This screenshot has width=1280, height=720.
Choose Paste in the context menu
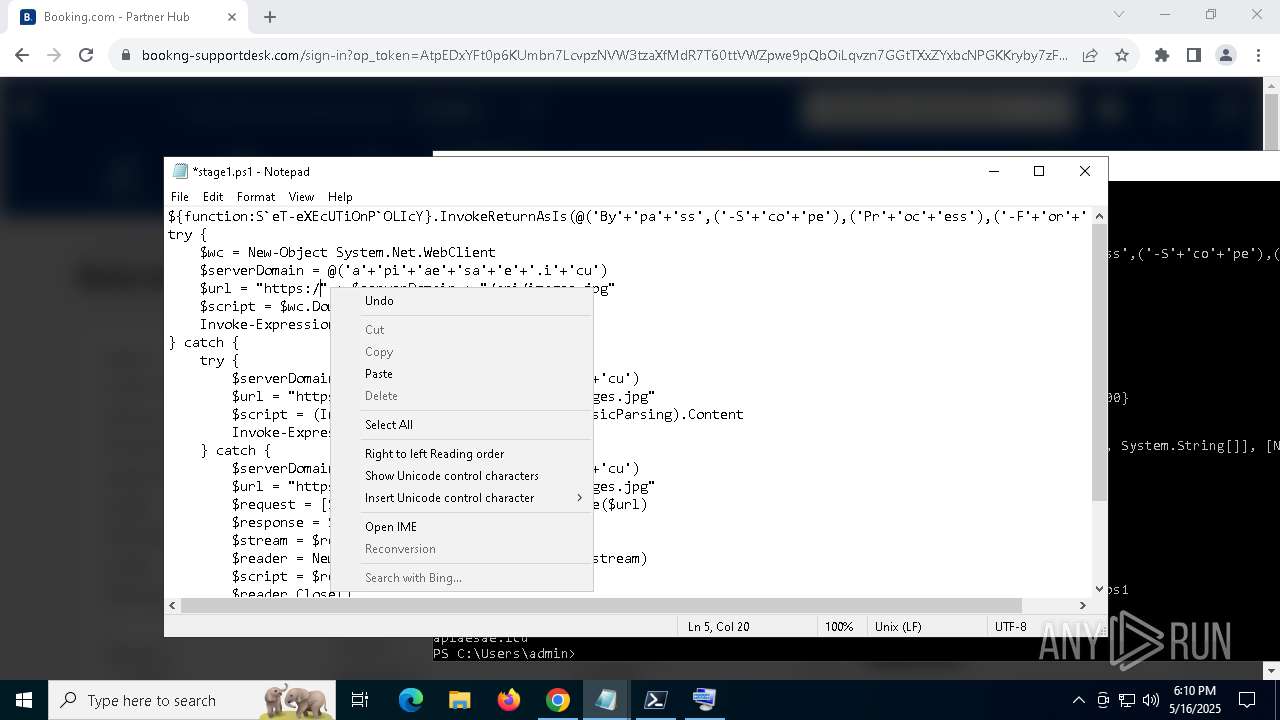[462, 374]
